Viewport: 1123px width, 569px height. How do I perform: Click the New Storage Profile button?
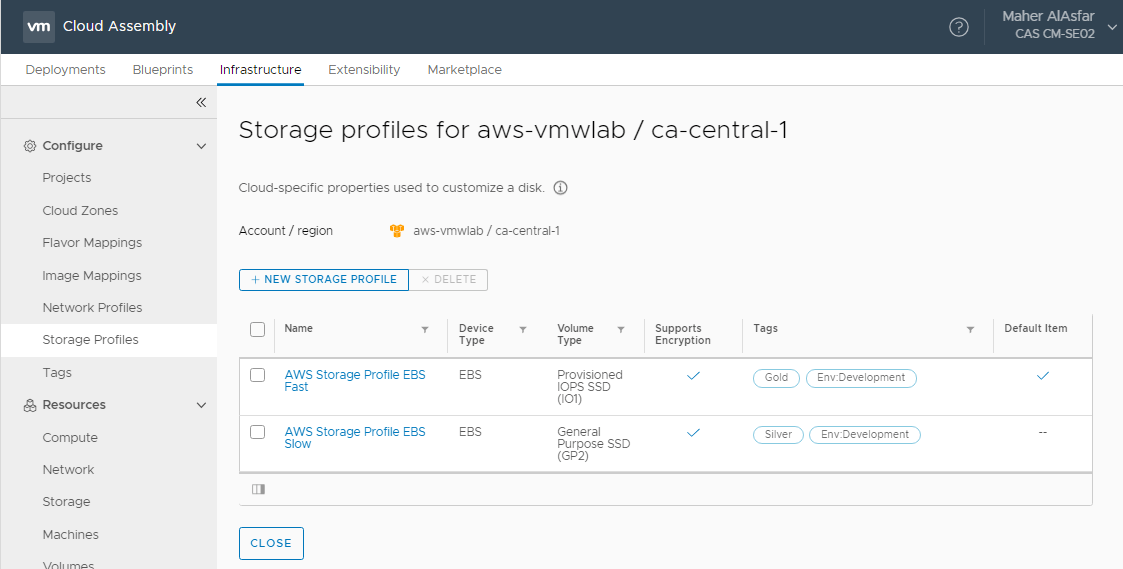click(x=323, y=279)
